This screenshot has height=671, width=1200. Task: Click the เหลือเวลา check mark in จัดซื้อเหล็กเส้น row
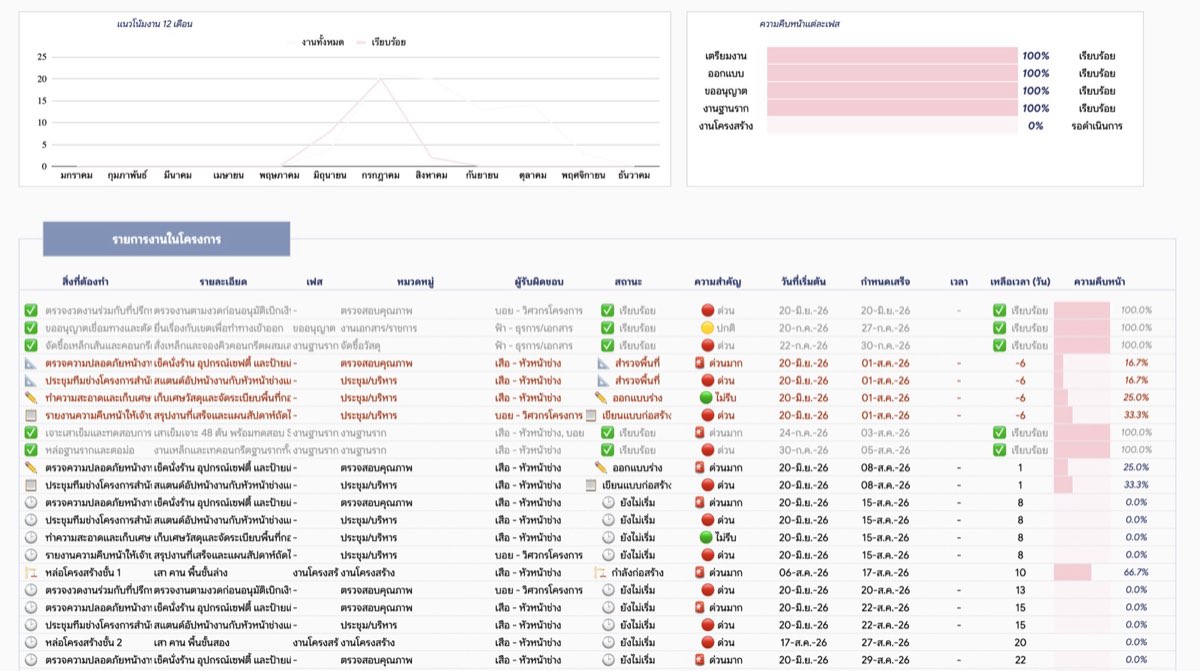pos(999,345)
